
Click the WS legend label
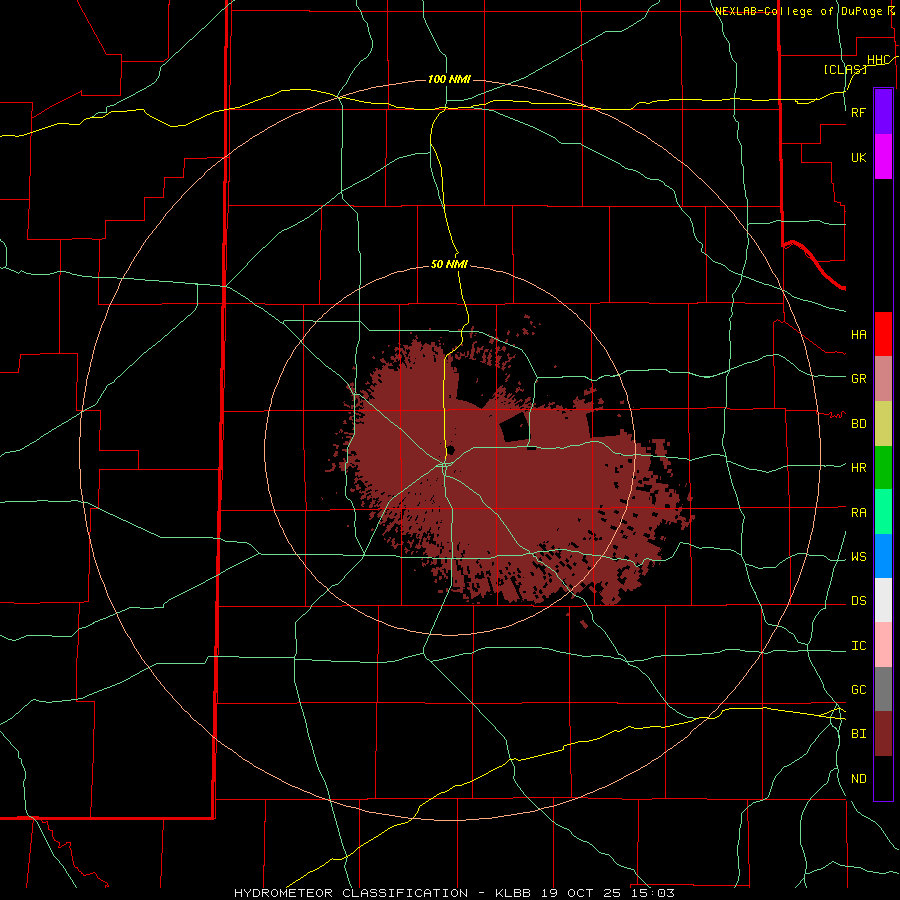[858, 557]
